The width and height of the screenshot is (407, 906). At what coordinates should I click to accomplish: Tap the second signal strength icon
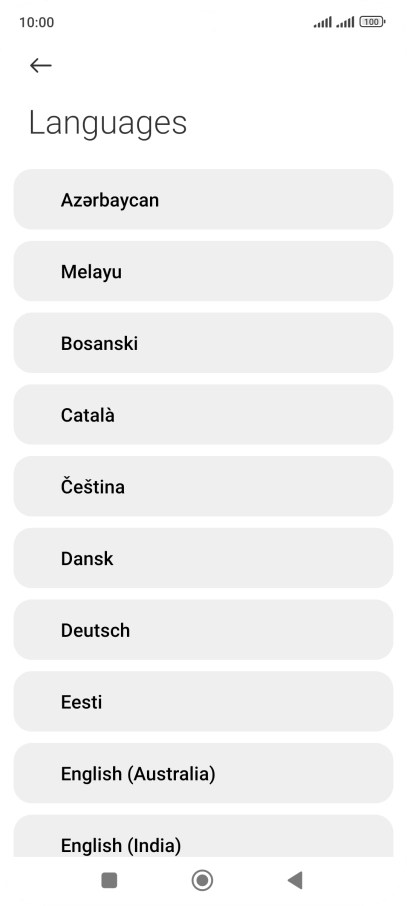345,22
